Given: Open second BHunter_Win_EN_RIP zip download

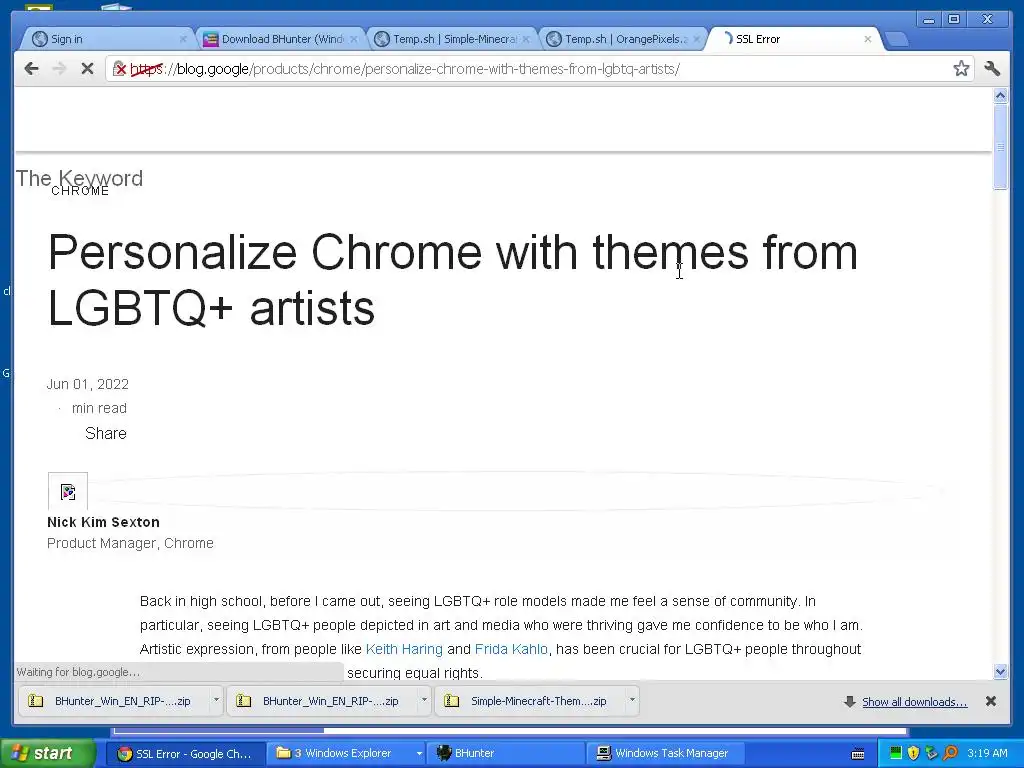Looking at the screenshot, I should pos(323,701).
